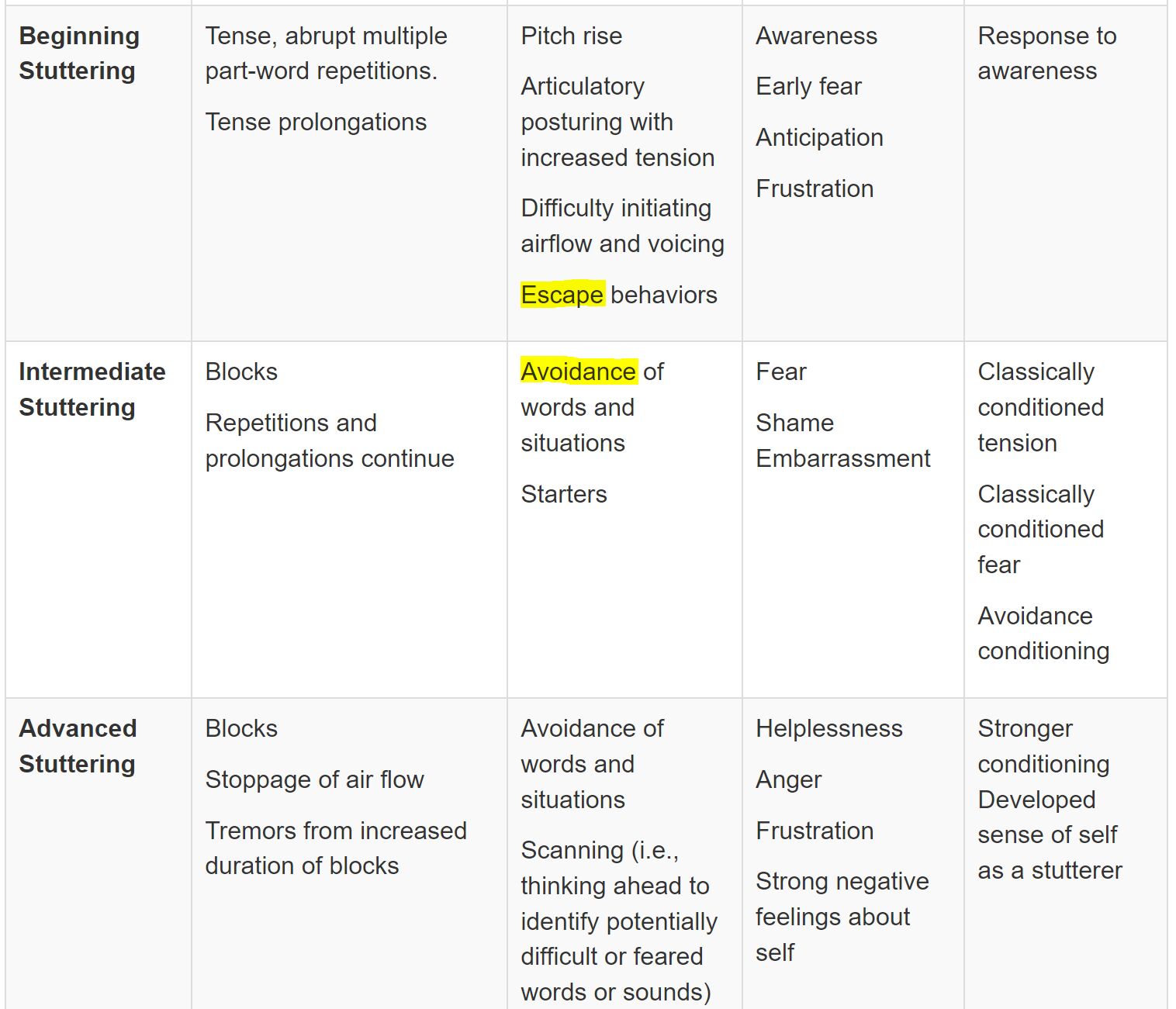1176x1009 pixels.
Task: Click 'Classically conditioned tension' text
Action: click(1039, 407)
